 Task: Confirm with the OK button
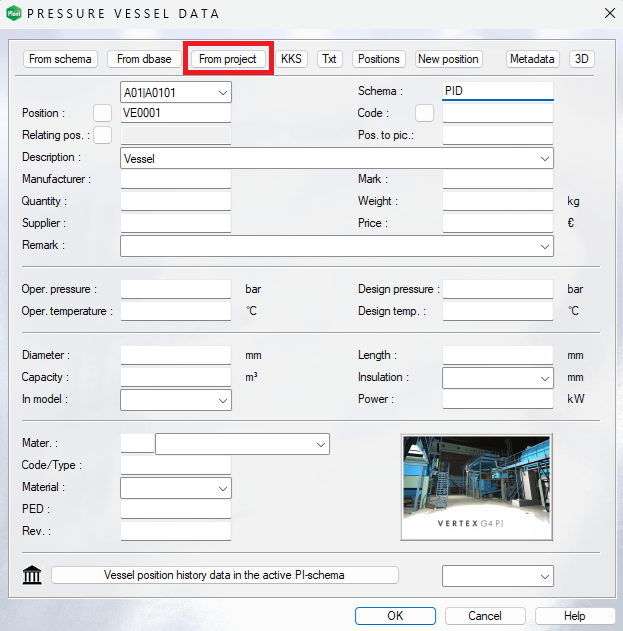(395, 615)
